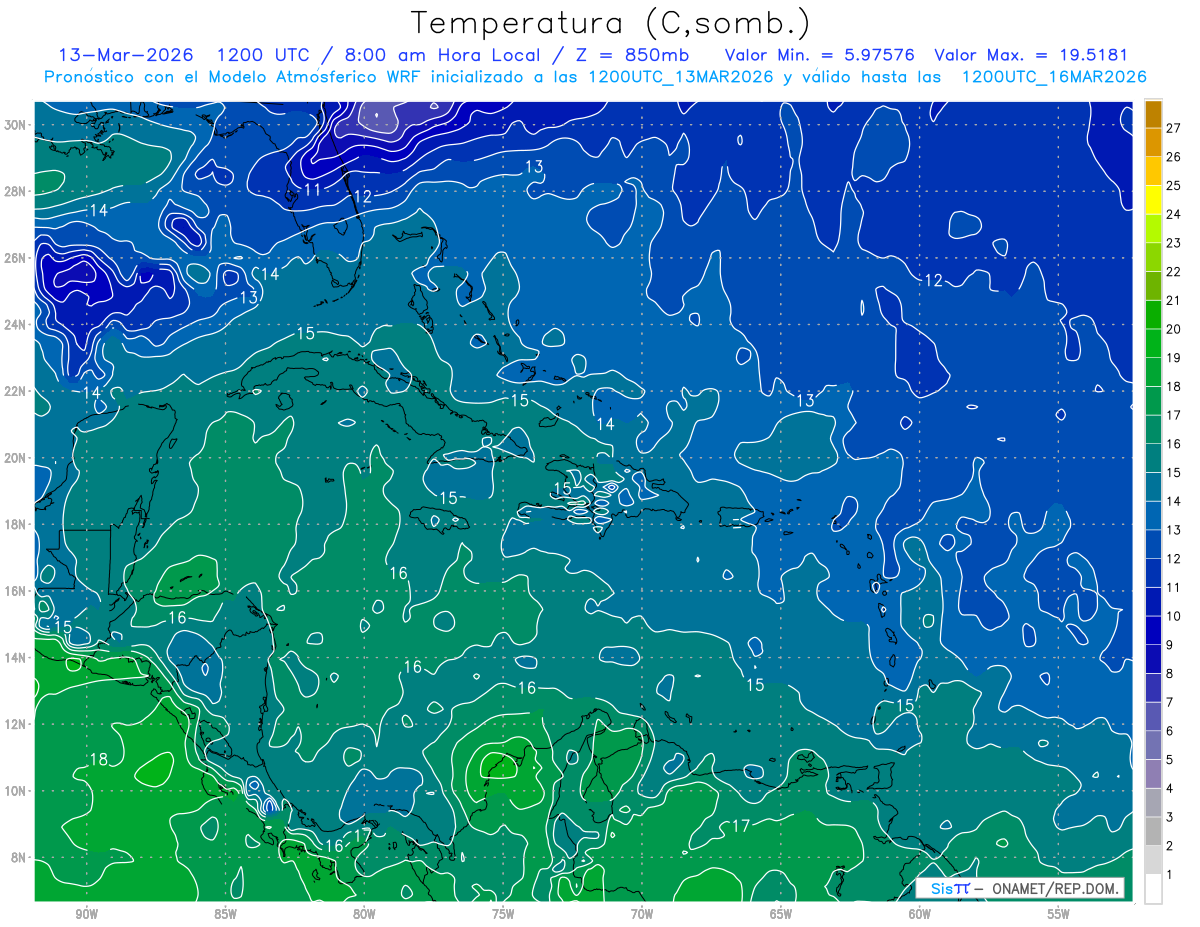This screenshot has width=1200, height=927.
Task: Click the value '25' in the color legend
Action: click(1174, 185)
